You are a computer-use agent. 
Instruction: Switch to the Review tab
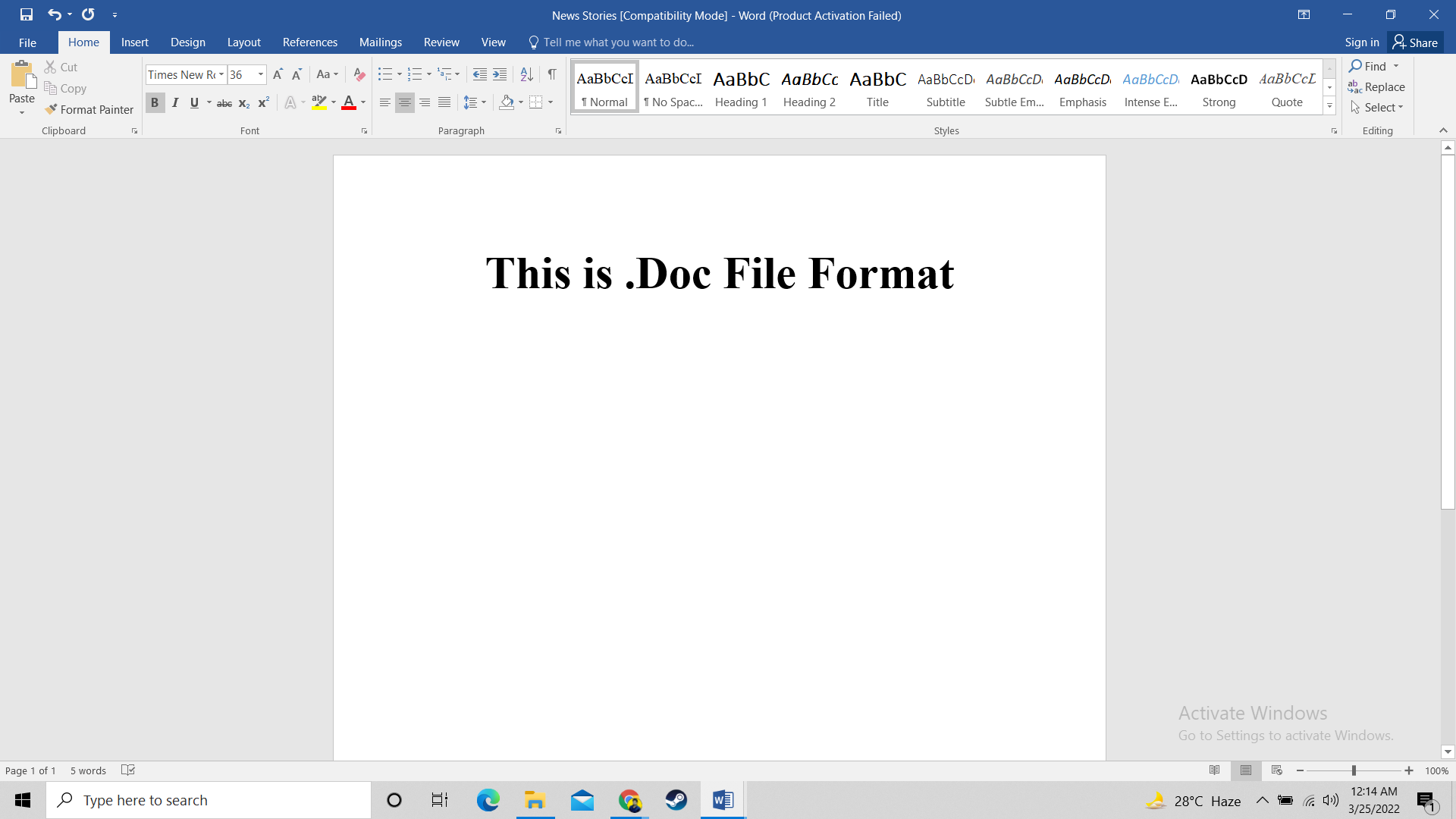[x=441, y=42]
